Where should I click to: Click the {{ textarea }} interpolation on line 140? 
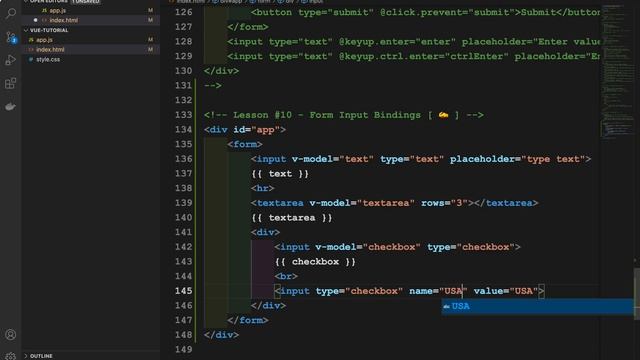(x=292, y=218)
